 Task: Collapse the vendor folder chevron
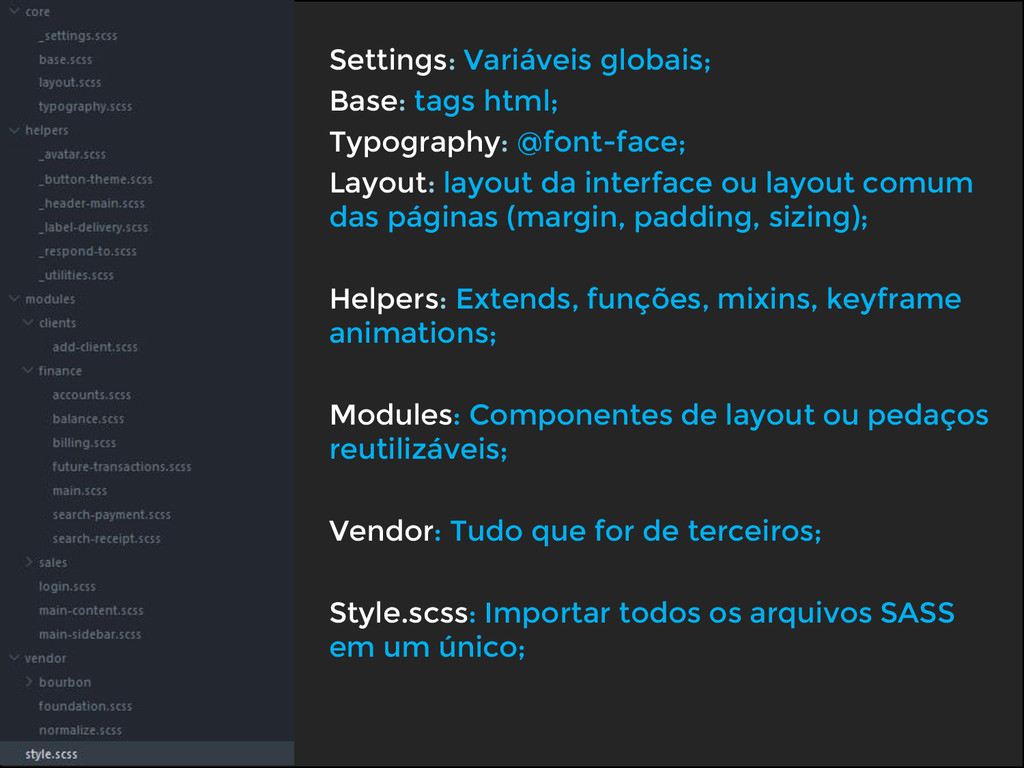(x=14, y=658)
